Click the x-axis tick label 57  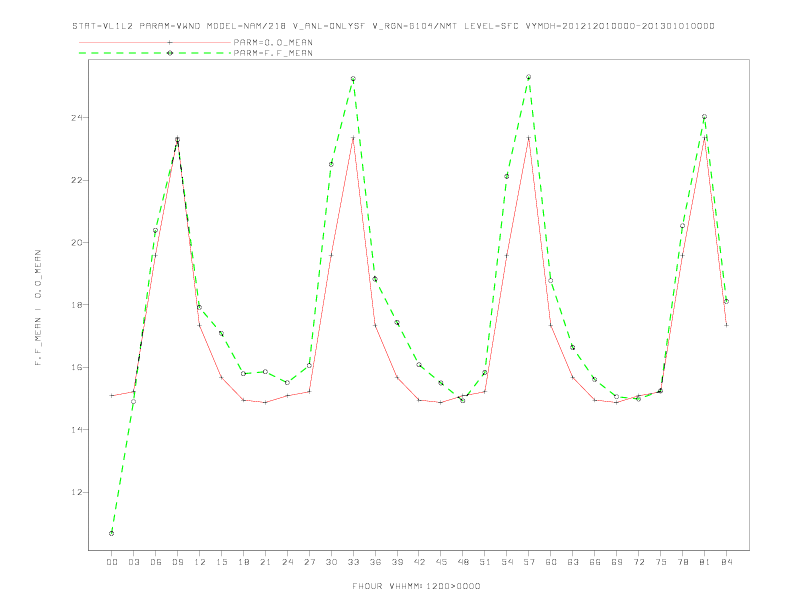click(x=529, y=562)
